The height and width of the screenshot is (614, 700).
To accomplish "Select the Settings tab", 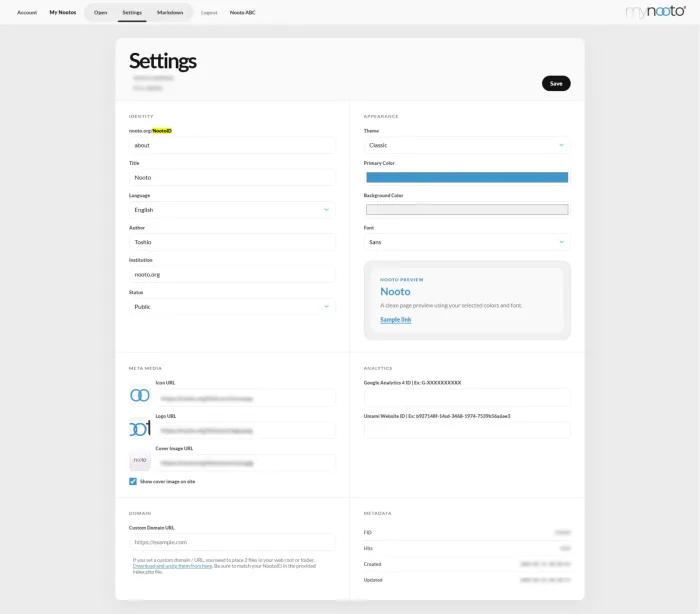I will [132, 13].
